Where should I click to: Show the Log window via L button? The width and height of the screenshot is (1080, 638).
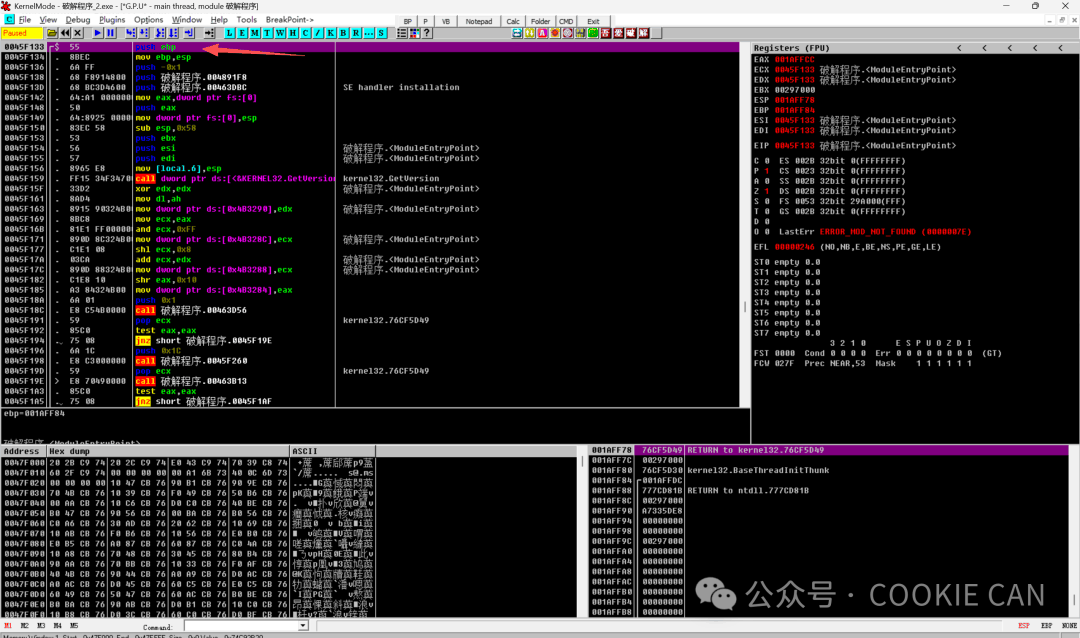pyautogui.click(x=232, y=33)
